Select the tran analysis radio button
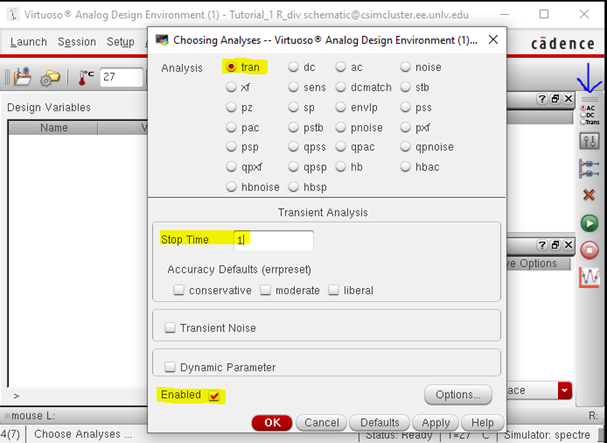Viewport: 607px width, 443px height. pos(231,67)
